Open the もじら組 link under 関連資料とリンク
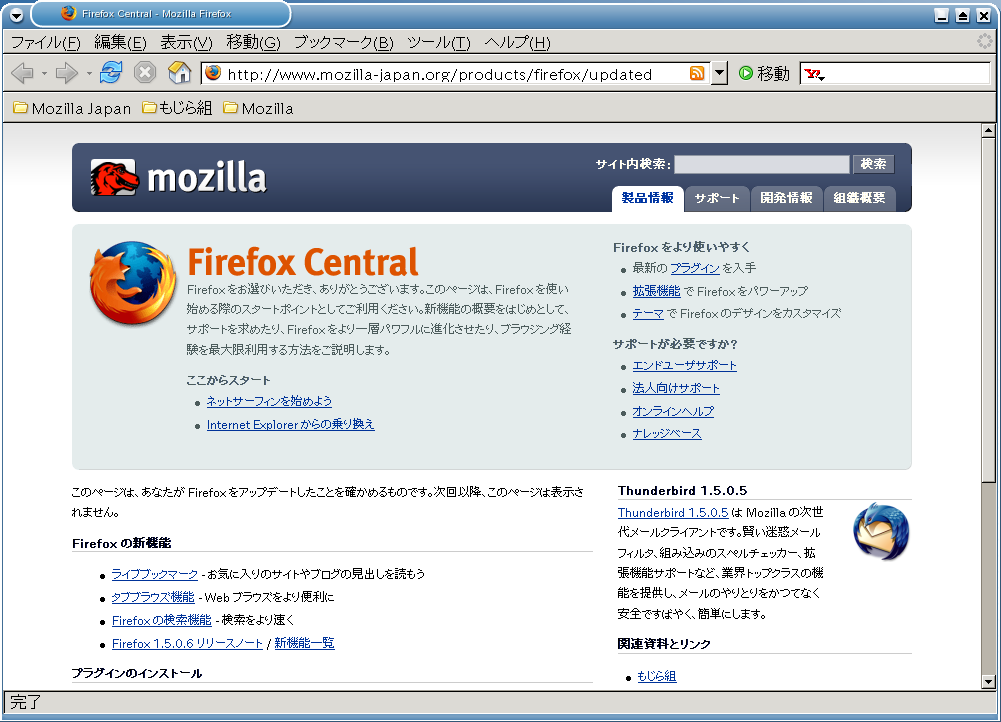 pyautogui.click(x=657, y=676)
